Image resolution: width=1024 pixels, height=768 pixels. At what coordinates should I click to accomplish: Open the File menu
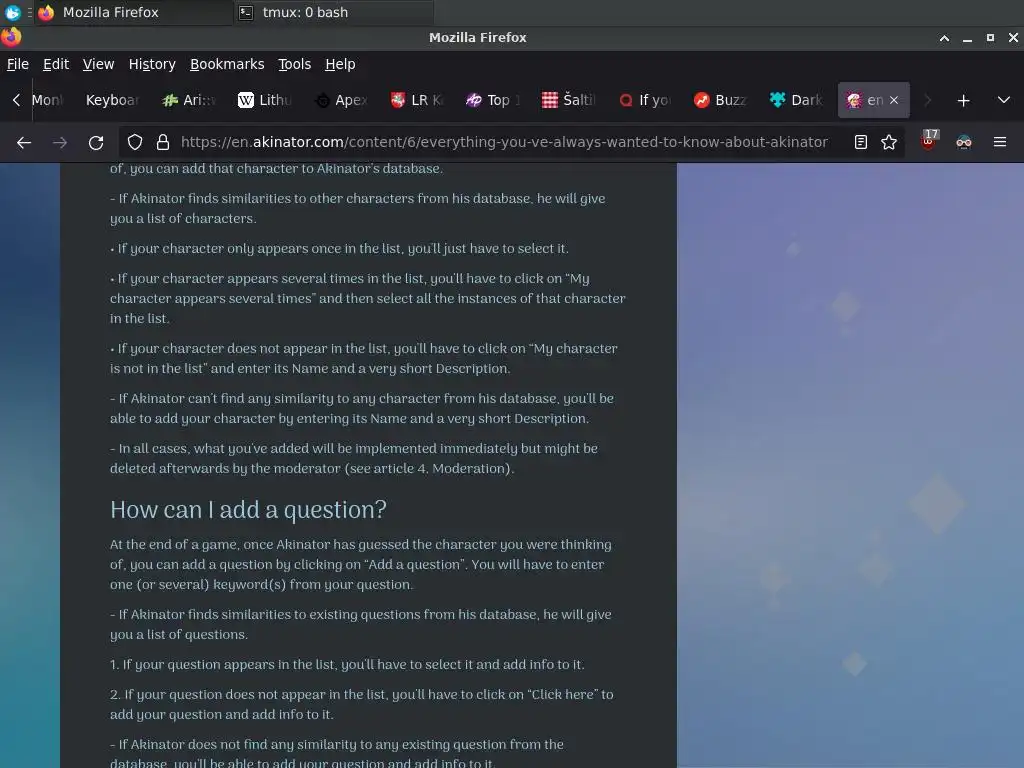pyautogui.click(x=18, y=64)
